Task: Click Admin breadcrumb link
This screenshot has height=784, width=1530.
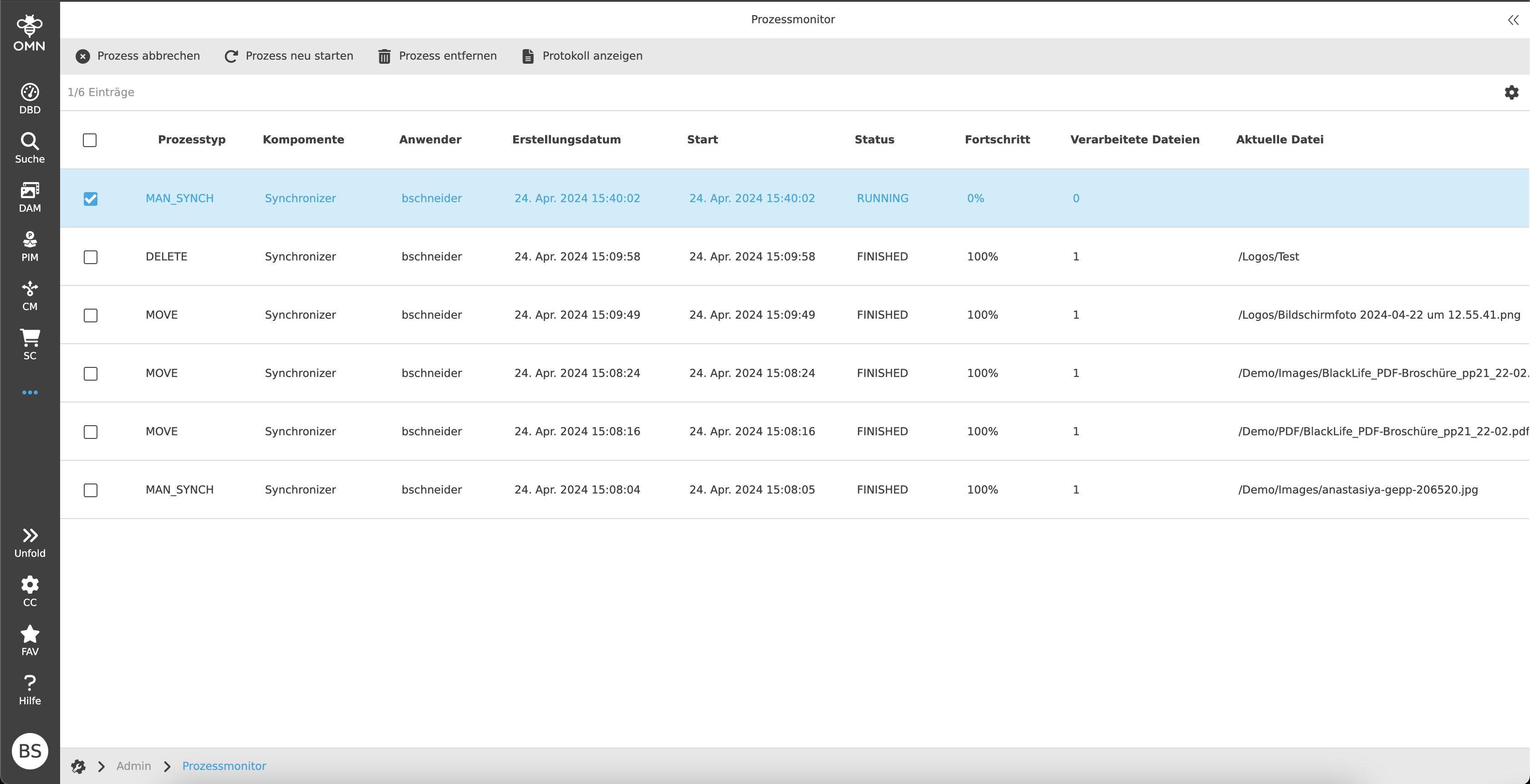Action: 133,766
